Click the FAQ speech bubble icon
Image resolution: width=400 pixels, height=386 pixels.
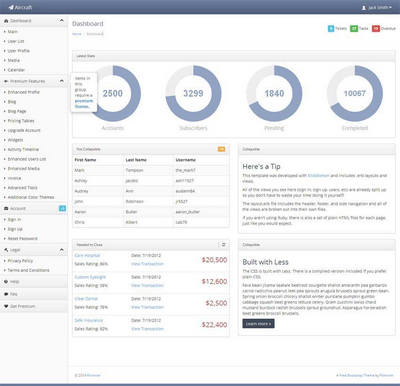tap(6, 294)
